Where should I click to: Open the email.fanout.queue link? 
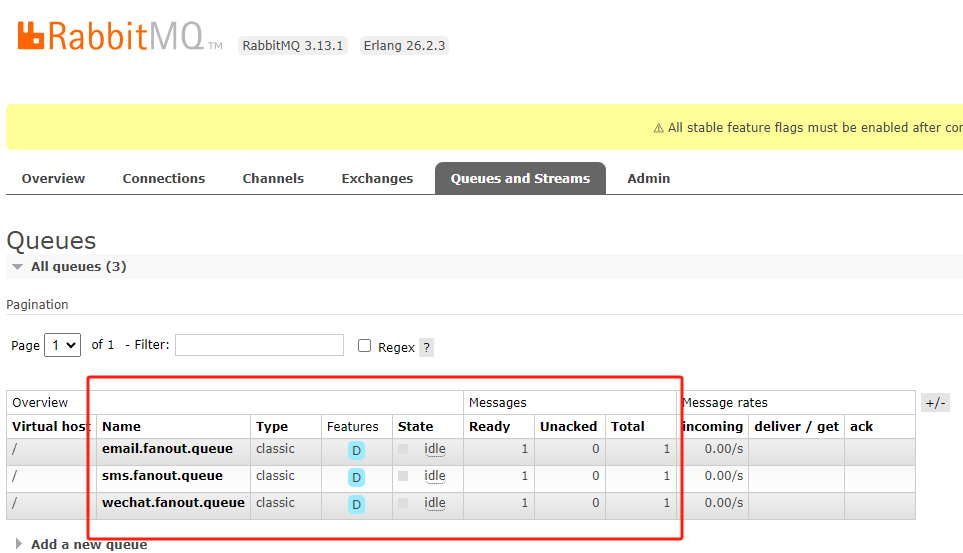coord(167,449)
